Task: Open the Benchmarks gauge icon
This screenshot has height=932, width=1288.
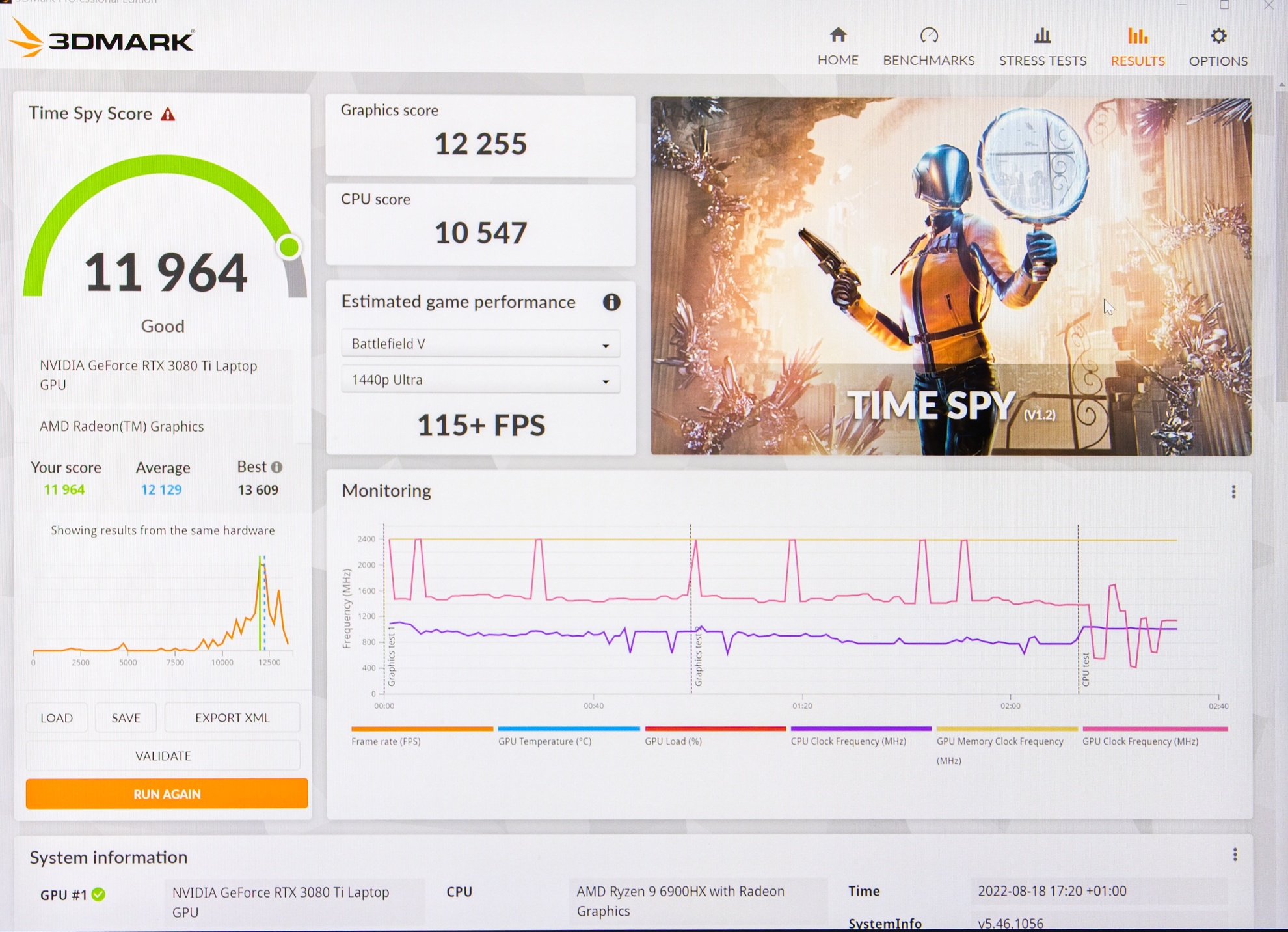Action: pyautogui.click(x=929, y=35)
